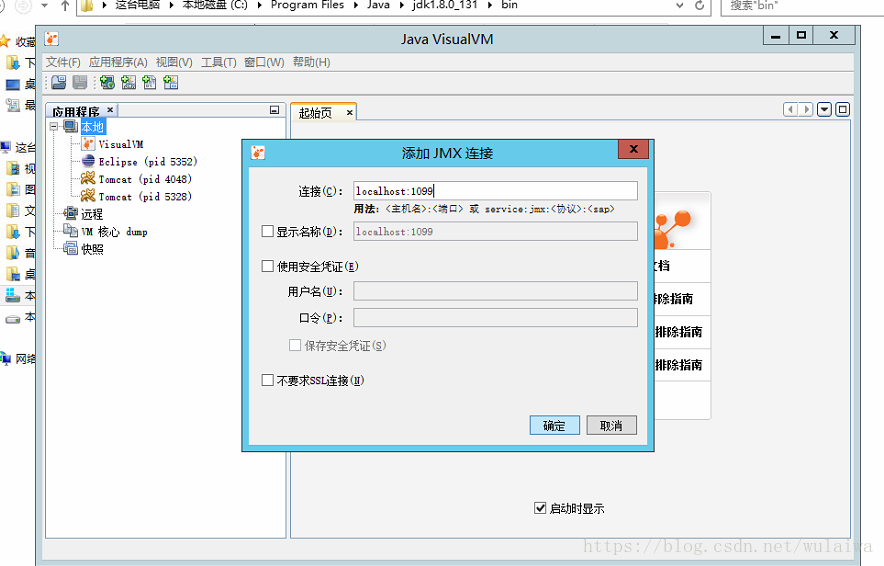Select Tomcat (pid 4048) in tree
Screen dimensions: 884x566
[x=145, y=179]
